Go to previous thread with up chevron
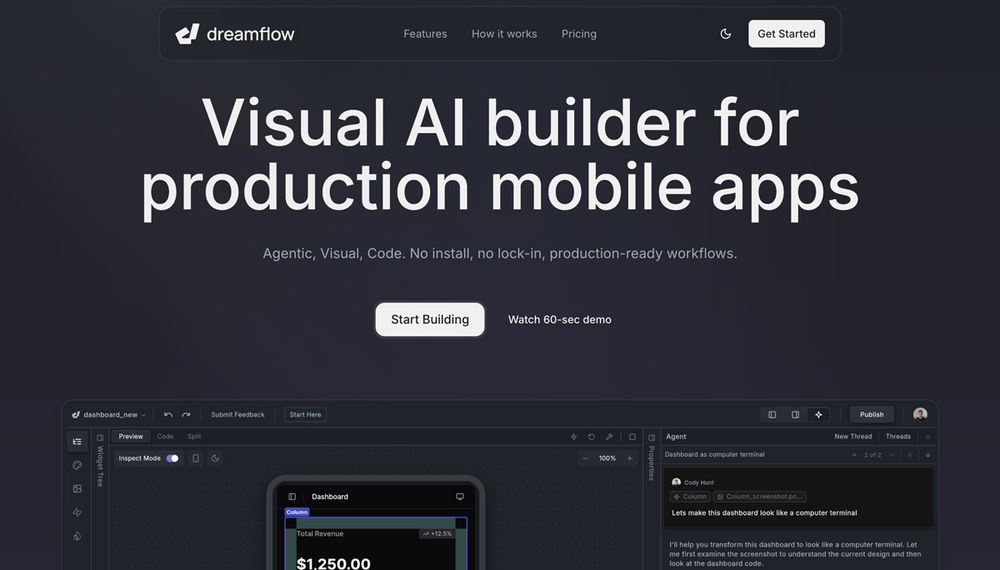The height and width of the screenshot is (570, 1000). [854, 455]
